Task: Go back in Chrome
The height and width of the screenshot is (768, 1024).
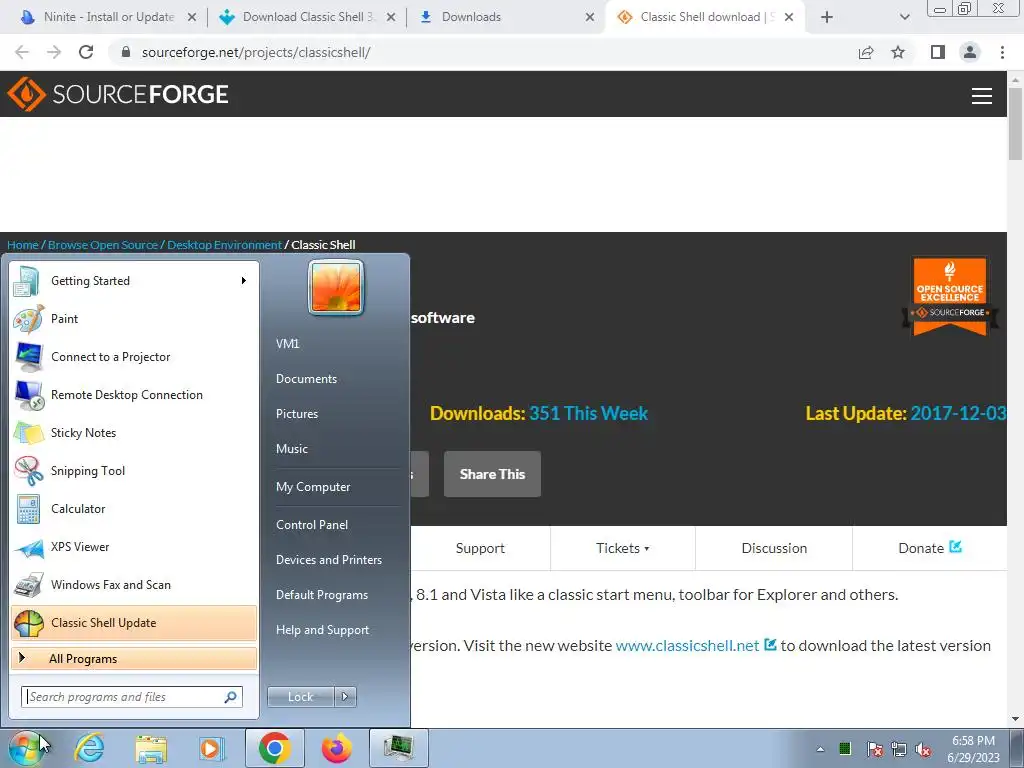Action: pyautogui.click(x=22, y=52)
